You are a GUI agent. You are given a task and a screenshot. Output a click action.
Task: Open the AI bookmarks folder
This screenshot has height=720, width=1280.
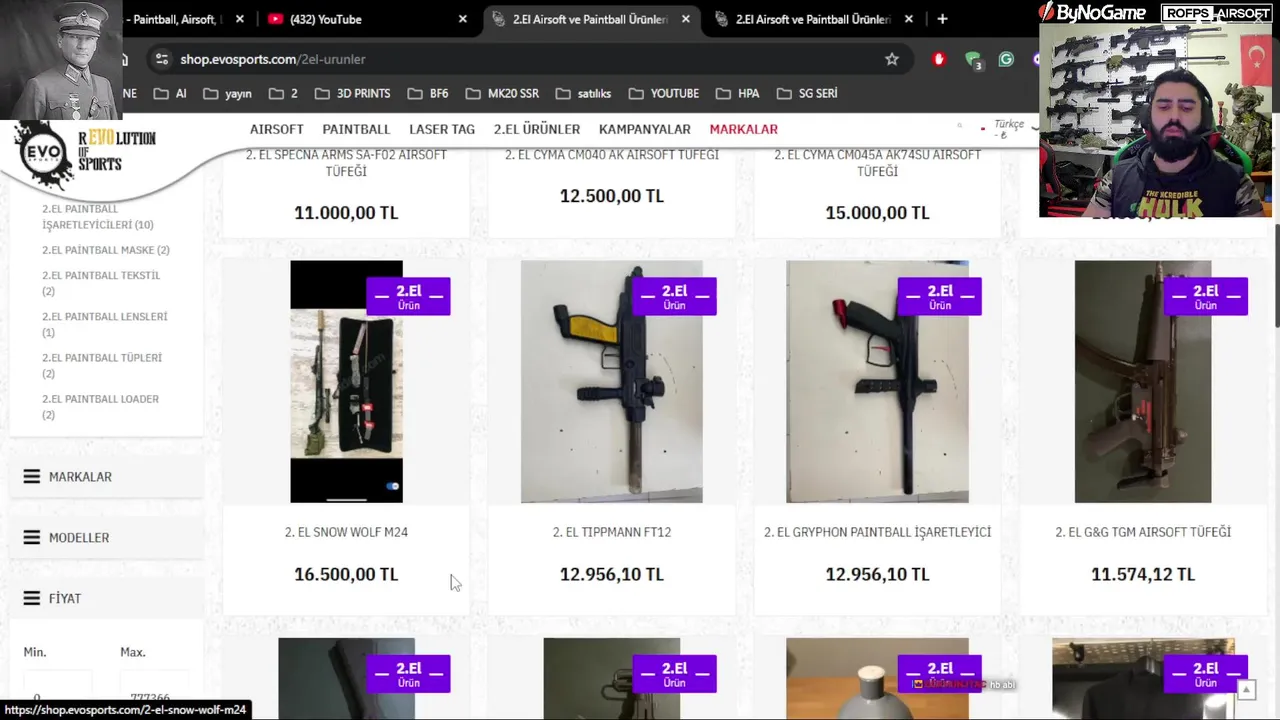[x=170, y=93]
